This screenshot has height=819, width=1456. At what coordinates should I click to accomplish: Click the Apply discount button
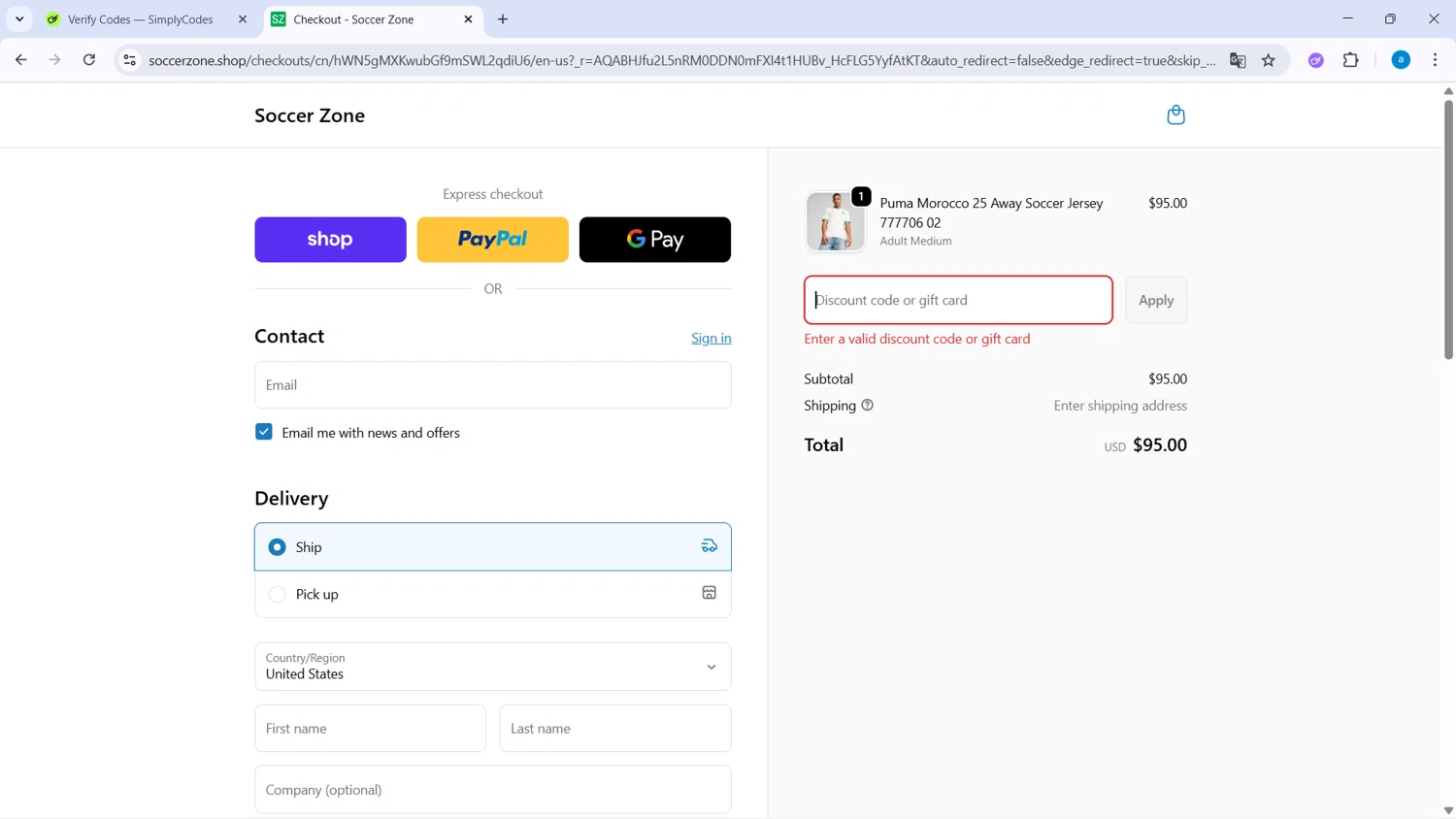(x=1156, y=300)
